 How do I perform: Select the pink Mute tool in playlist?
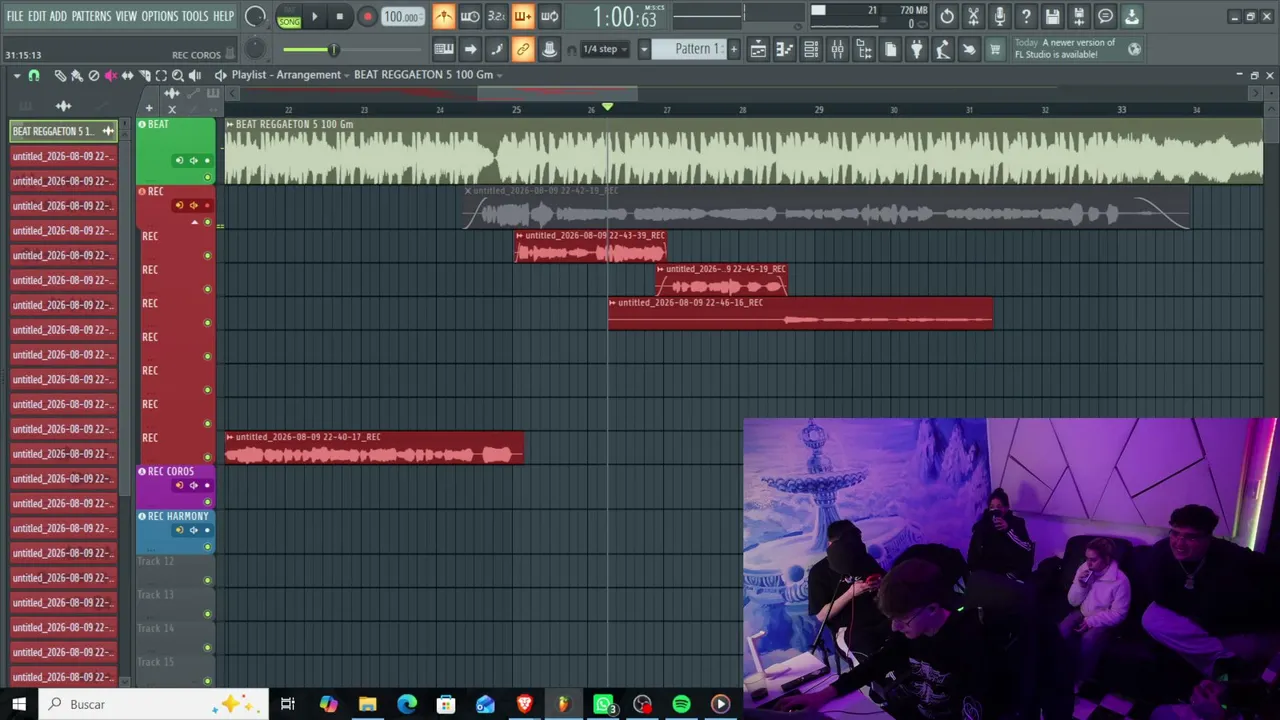click(111, 75)
